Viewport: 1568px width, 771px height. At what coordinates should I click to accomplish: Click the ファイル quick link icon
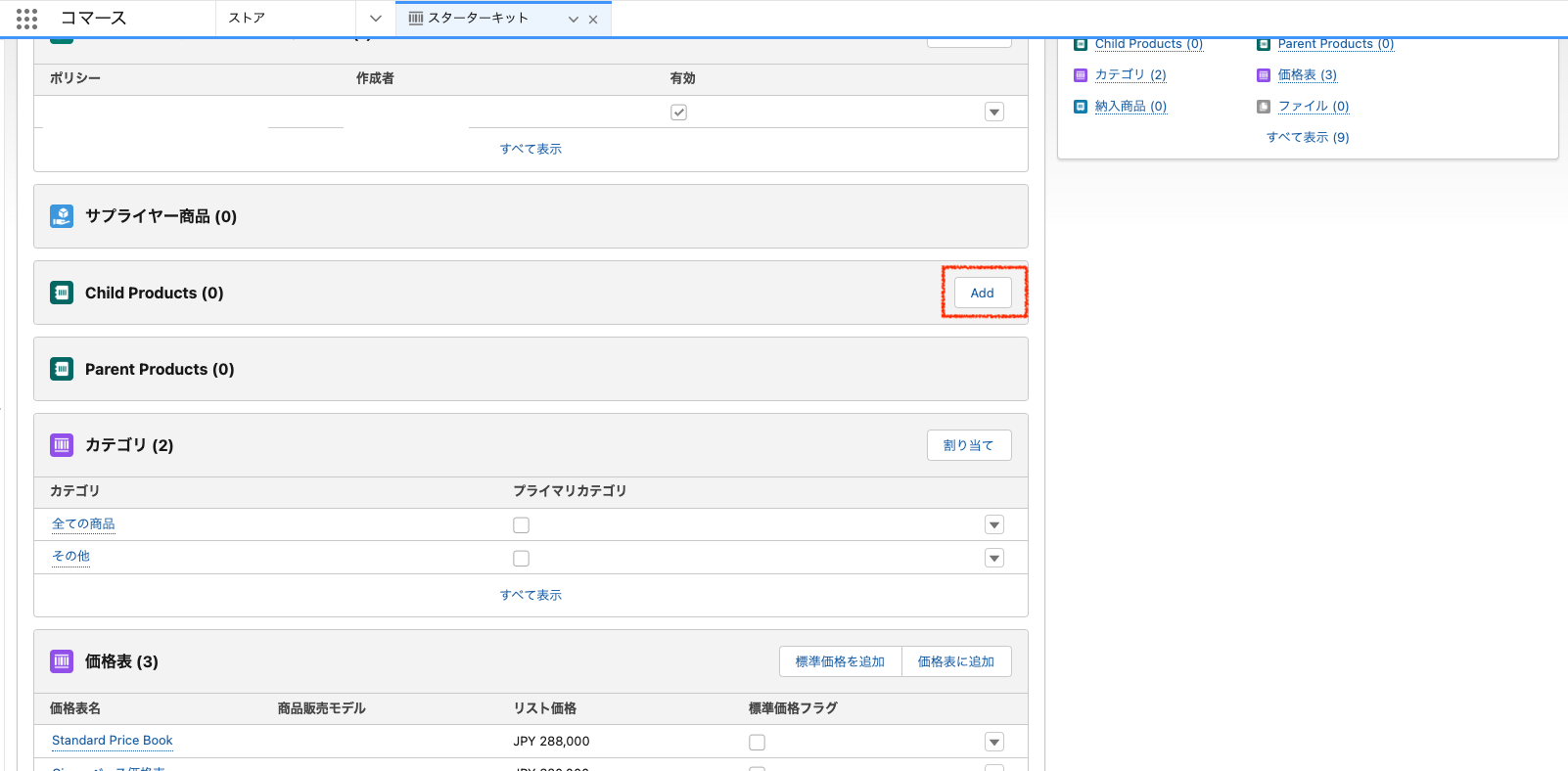pyautogui.click(x=1264, y=107)
